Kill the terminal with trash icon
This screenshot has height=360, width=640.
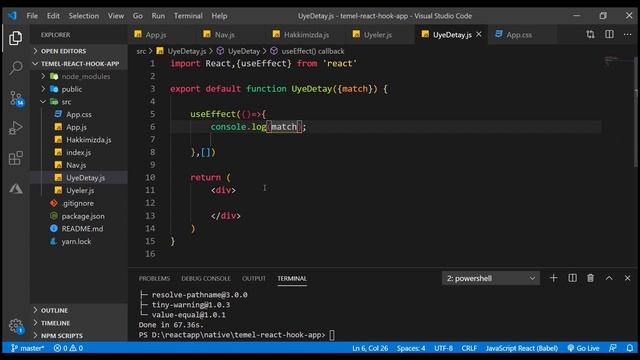tap(590, 278)
